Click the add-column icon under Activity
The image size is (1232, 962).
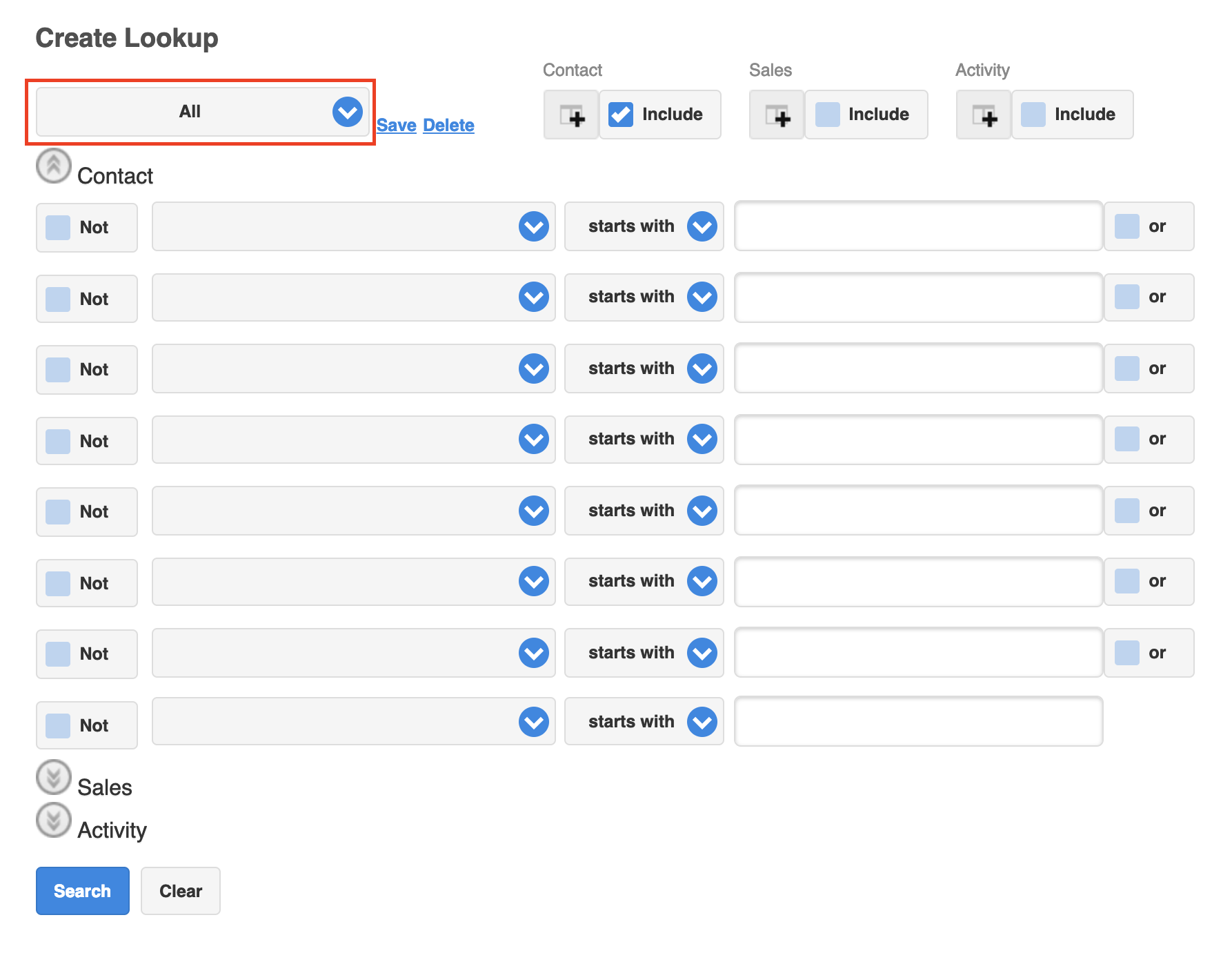[984, 115]
